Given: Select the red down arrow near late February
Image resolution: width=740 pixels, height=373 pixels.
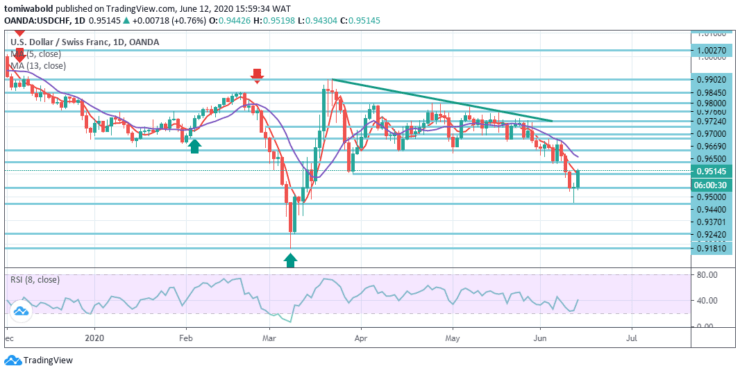Looking at the screenshot, I should tap(257, 76).
